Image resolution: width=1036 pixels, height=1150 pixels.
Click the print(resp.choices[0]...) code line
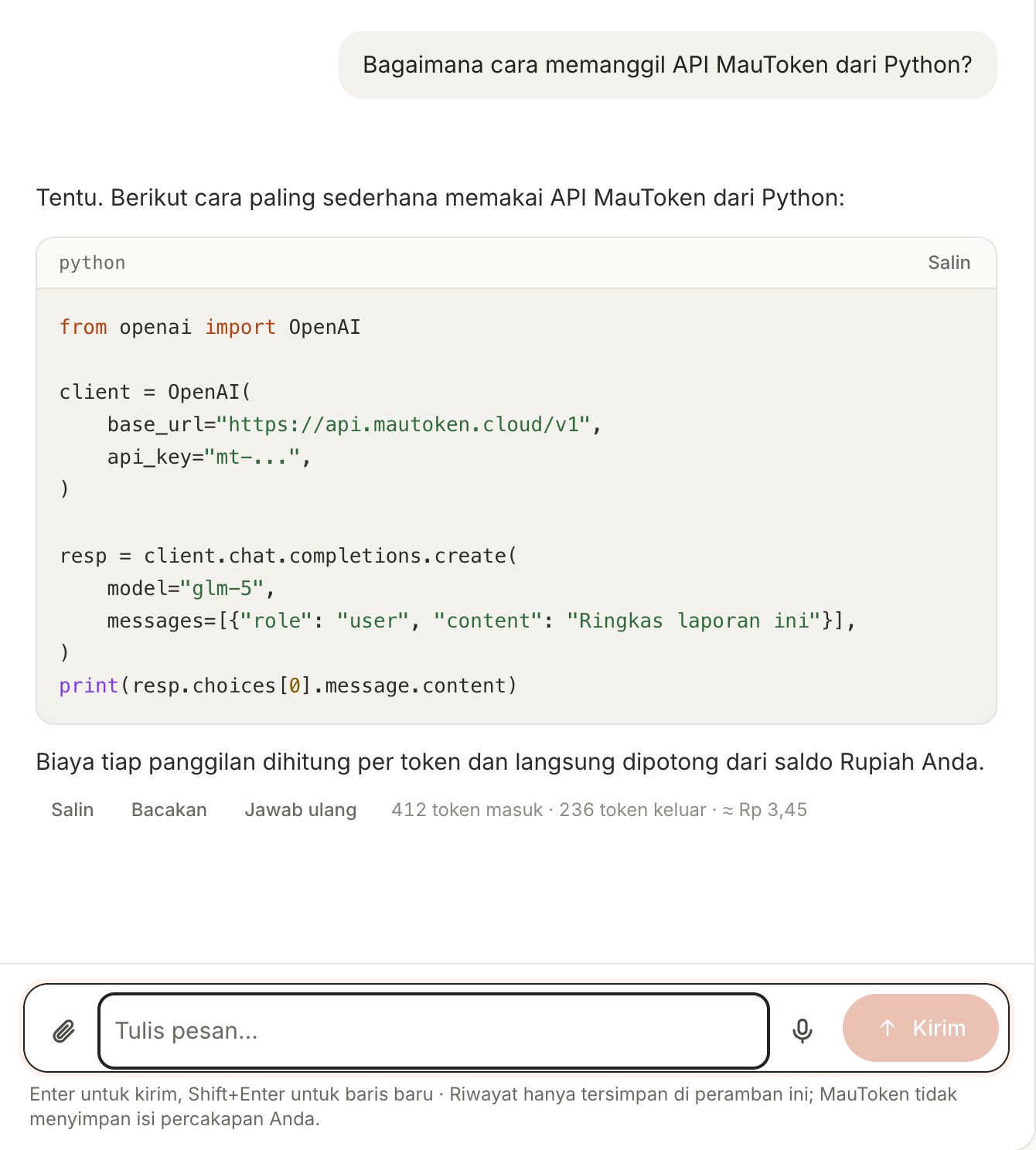coord(288,686)
